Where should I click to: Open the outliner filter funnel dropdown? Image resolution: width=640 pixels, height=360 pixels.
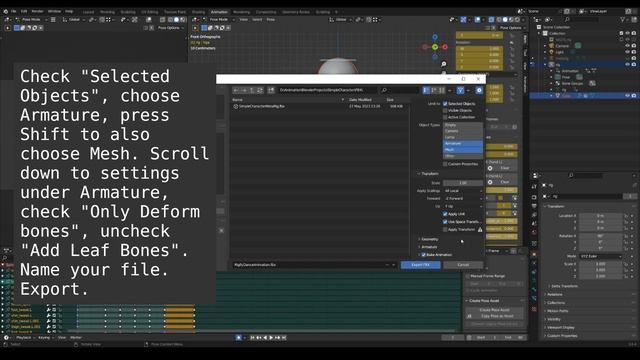pos(624,19)
